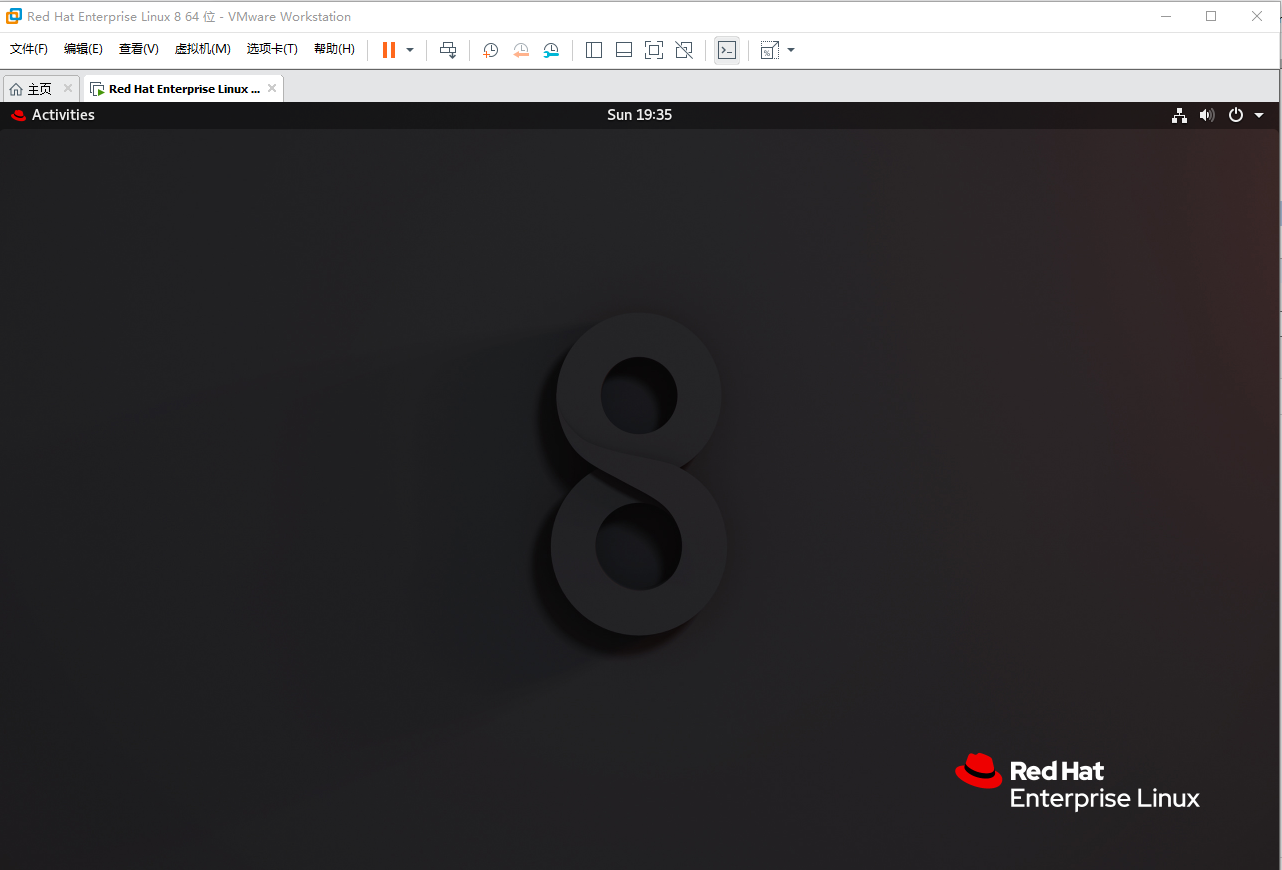Open the 虚拟机(M) menu

(x=203, y=49)
